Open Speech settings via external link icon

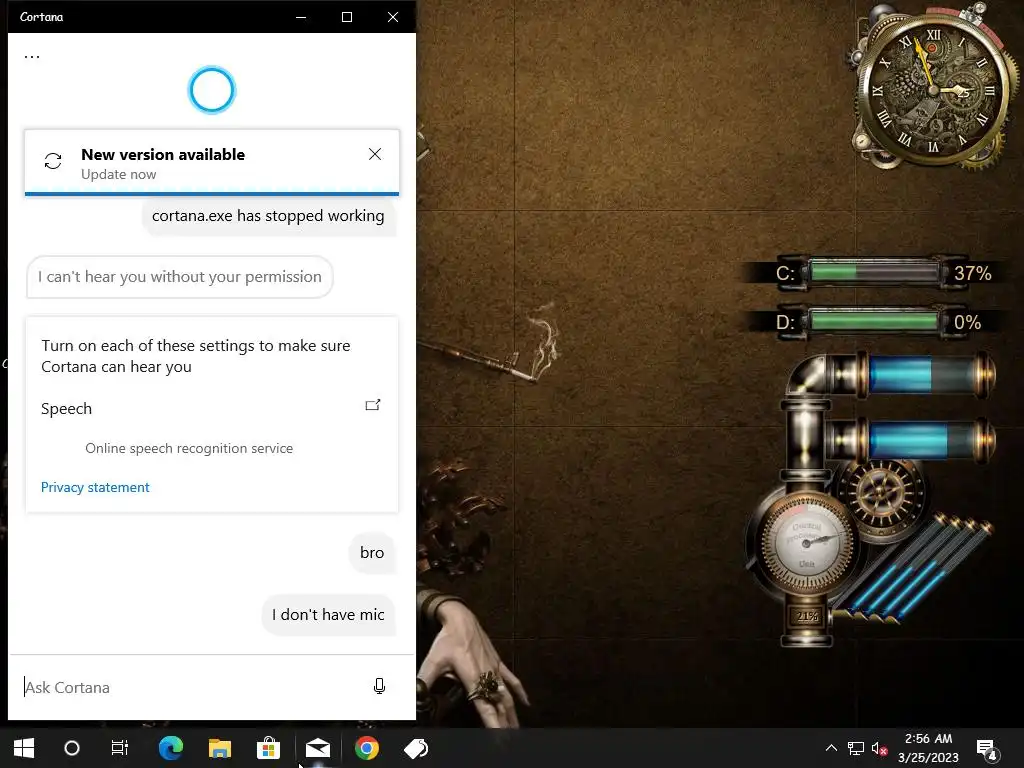click(x=373, y=405)
